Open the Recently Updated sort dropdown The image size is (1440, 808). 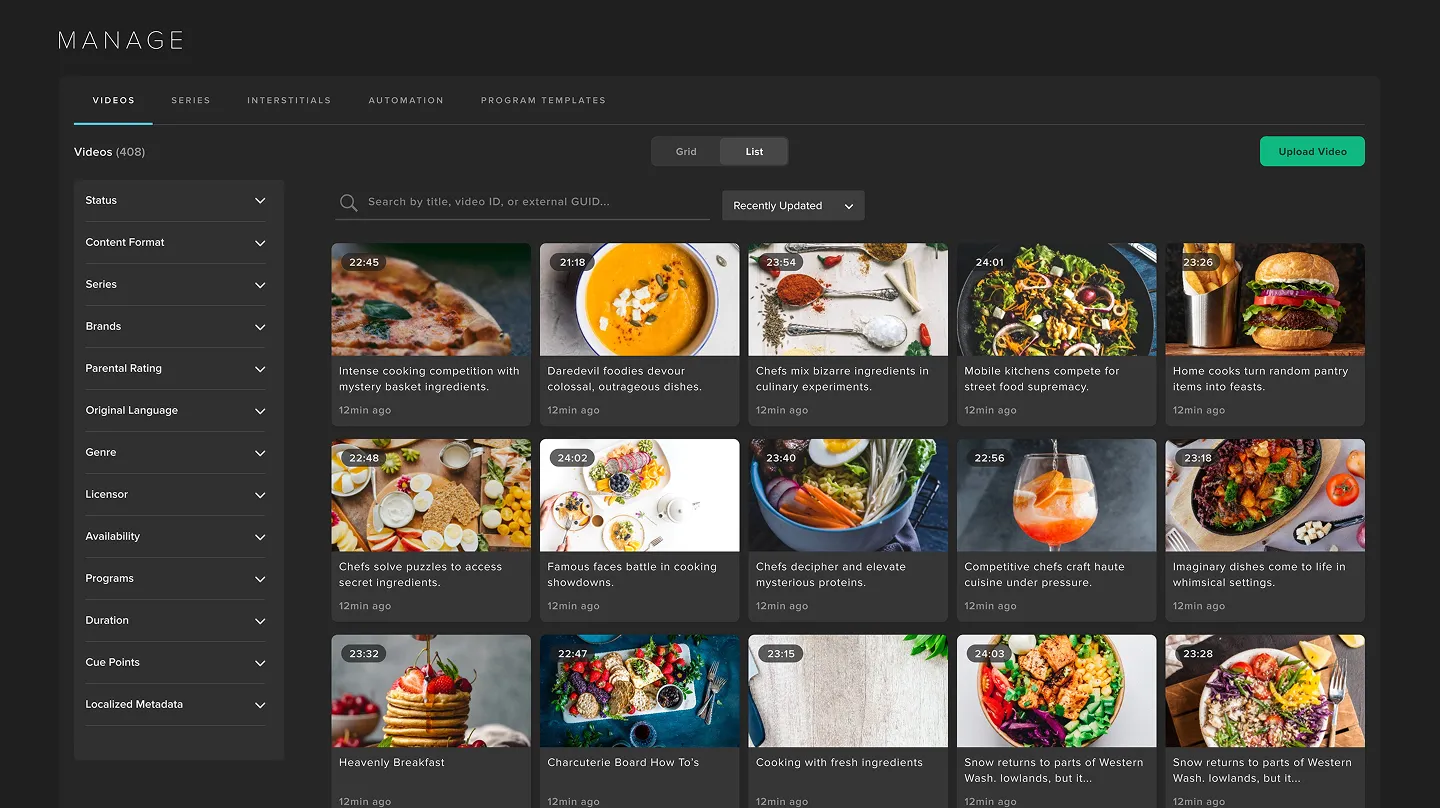coord(793,206)
